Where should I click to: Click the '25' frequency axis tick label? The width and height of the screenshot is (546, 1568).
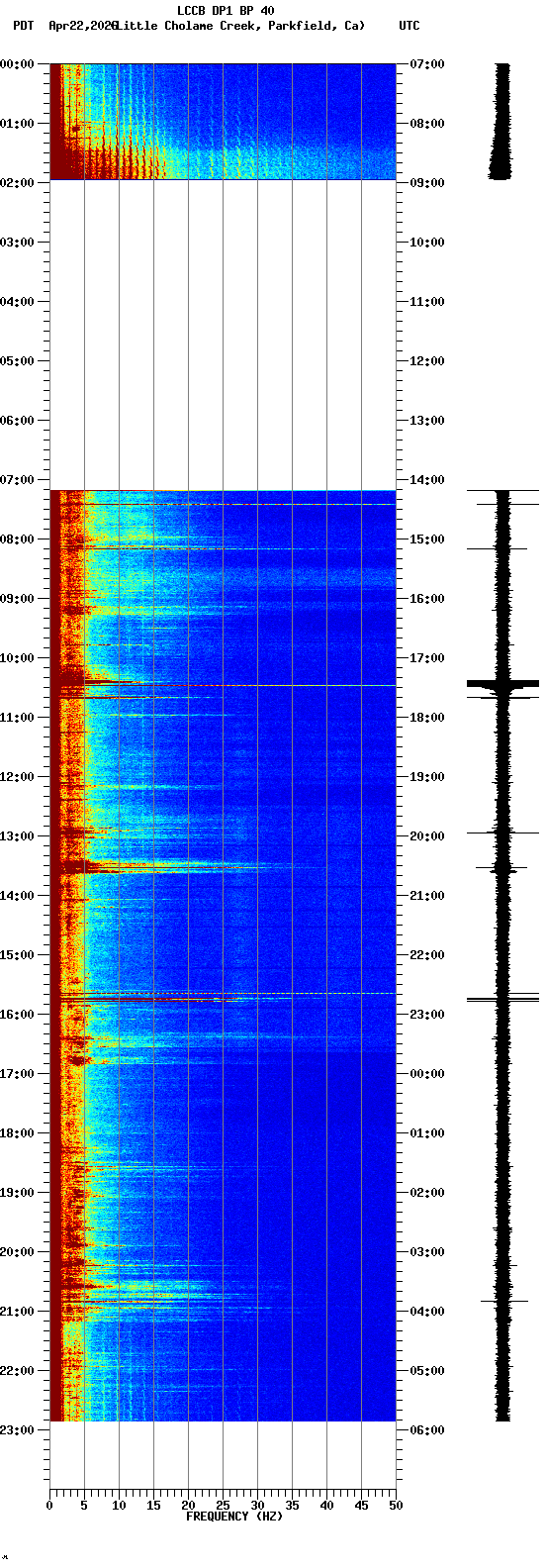pyautogui.click(x=223, y=1505)
